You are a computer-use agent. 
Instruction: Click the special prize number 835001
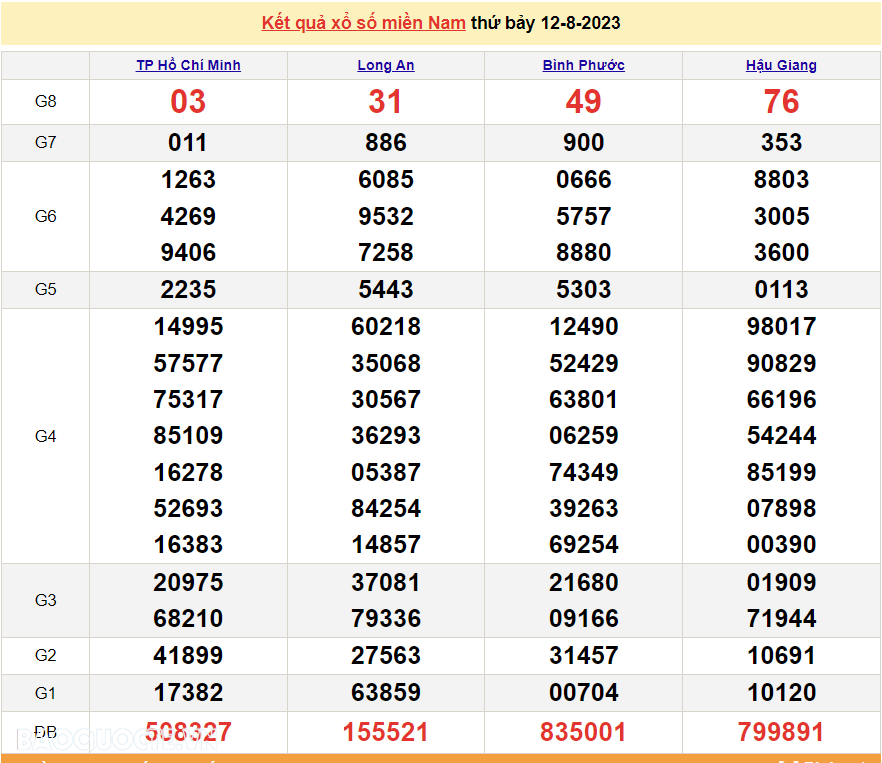[584, 732]
